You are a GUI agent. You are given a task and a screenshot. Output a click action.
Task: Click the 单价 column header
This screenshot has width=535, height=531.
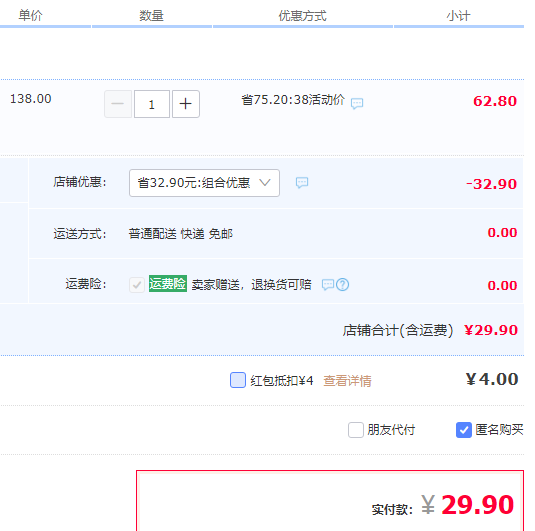pyautogui.click(x=30, y=15)
